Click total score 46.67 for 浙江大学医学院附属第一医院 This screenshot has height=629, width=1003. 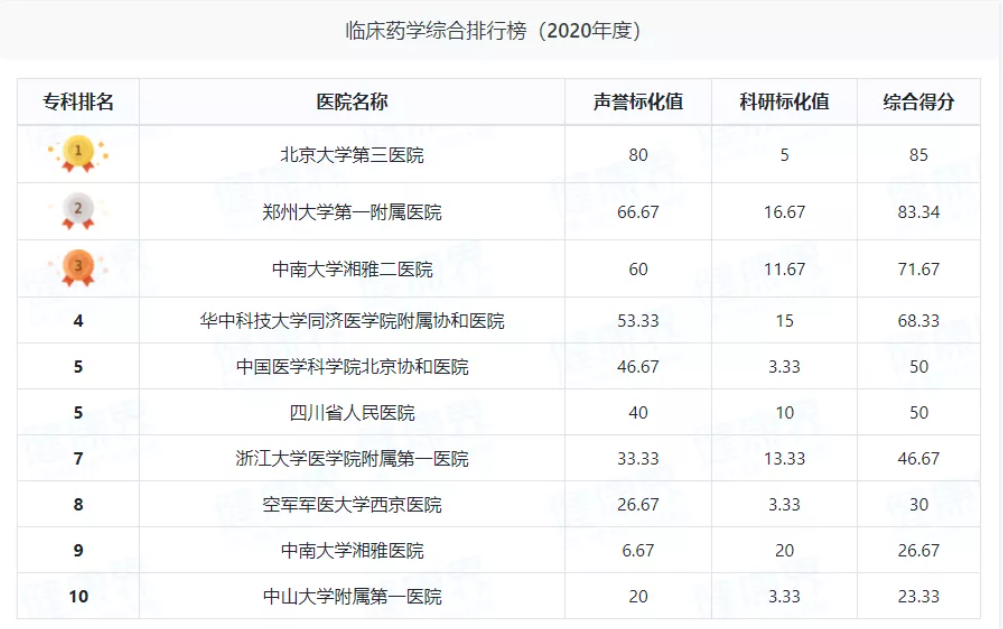[919, 459]
